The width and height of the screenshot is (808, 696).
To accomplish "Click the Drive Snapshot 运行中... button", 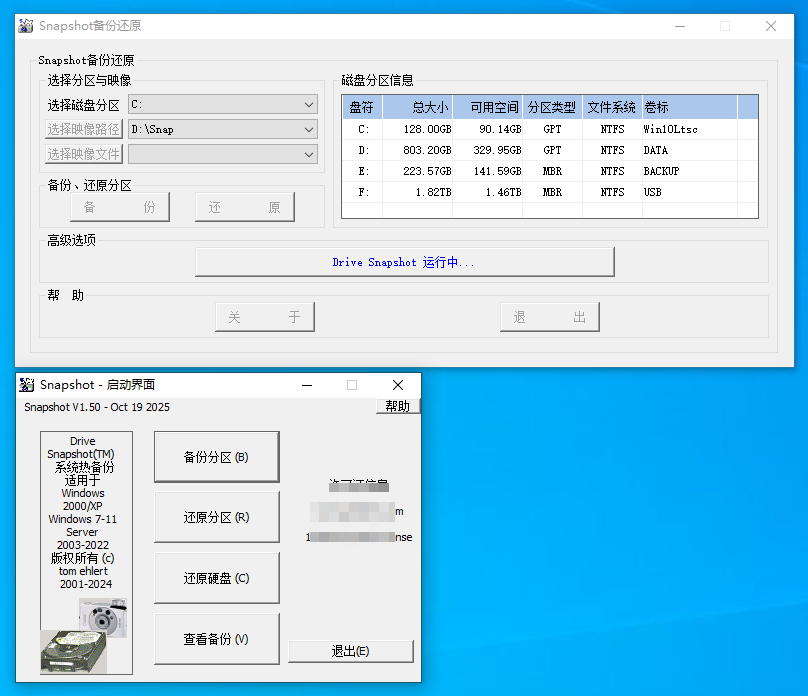I will 405,262.
